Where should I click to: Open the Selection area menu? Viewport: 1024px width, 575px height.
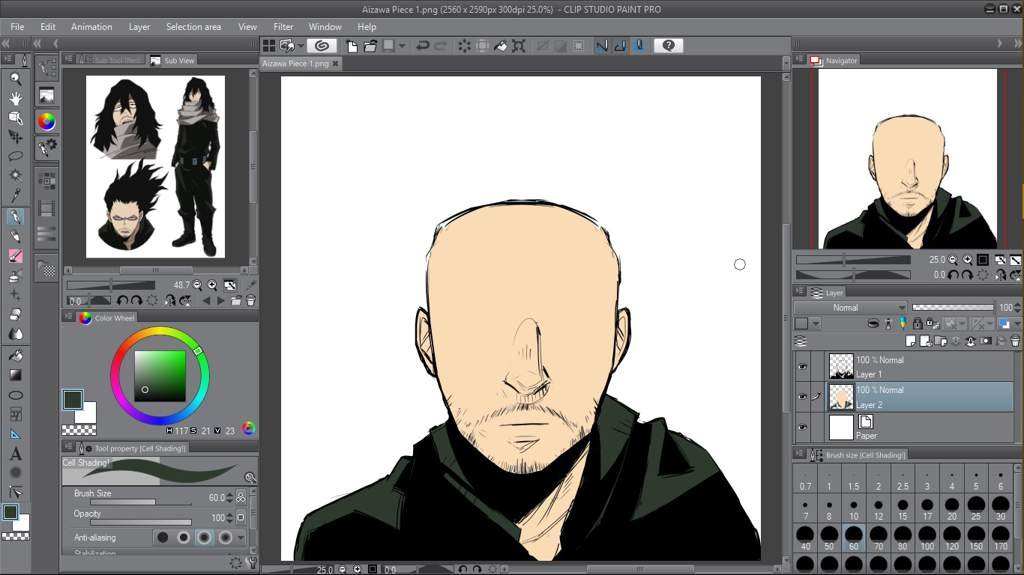193,27
